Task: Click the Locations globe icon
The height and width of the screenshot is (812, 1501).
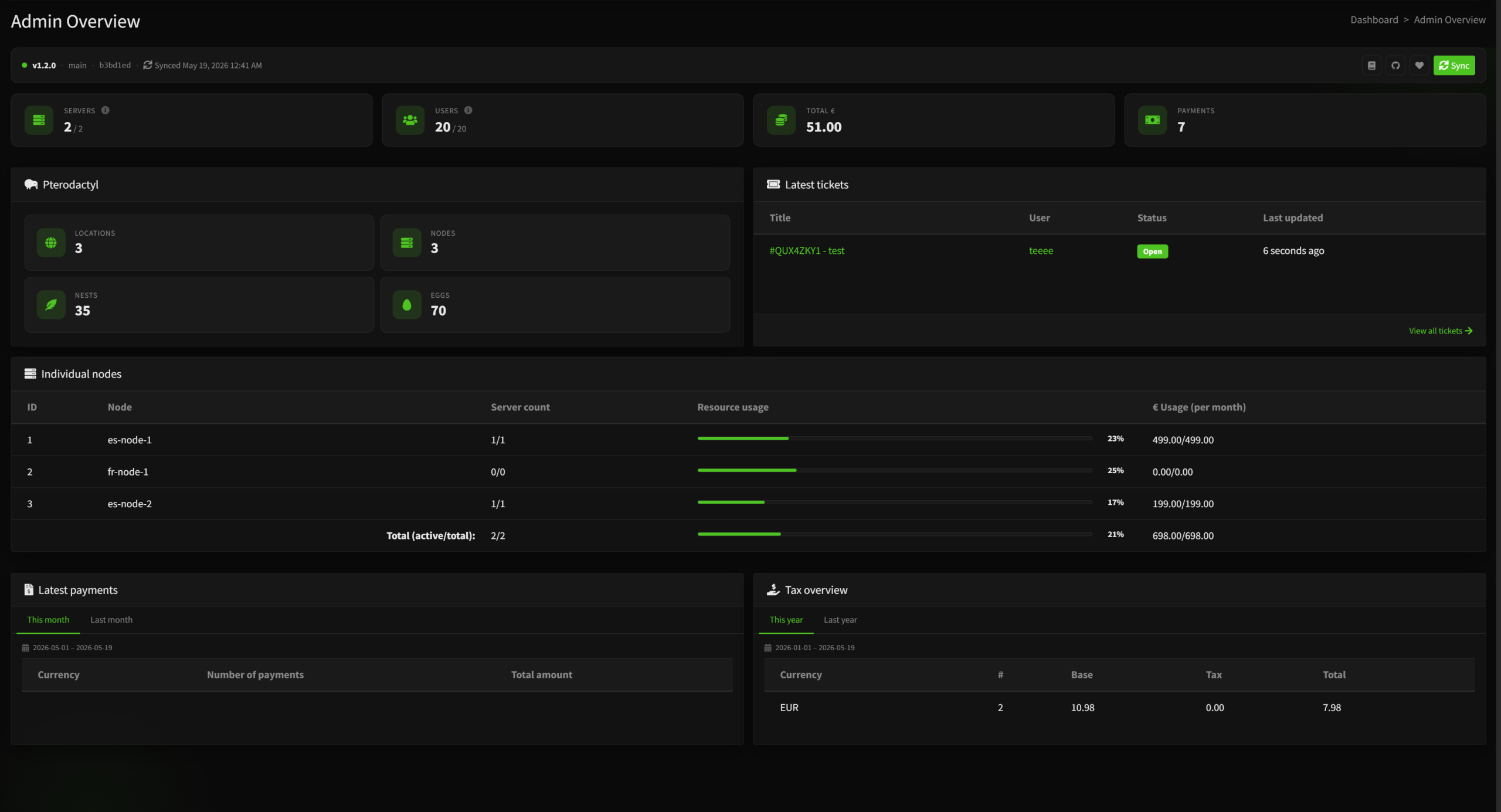Action: (x=51, y=243)
